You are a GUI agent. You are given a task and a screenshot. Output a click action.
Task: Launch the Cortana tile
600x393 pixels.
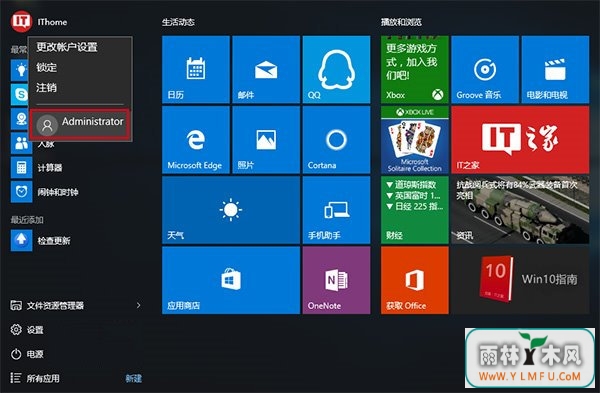click(x=336, y=140)
